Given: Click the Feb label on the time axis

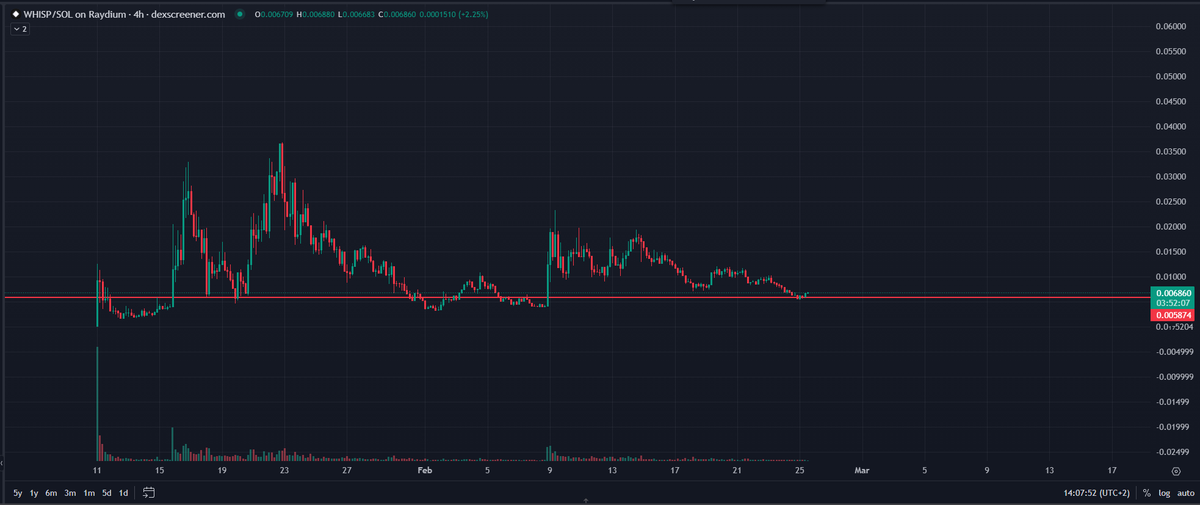Looking at the screenshot, I should click(x=424, y=469).
